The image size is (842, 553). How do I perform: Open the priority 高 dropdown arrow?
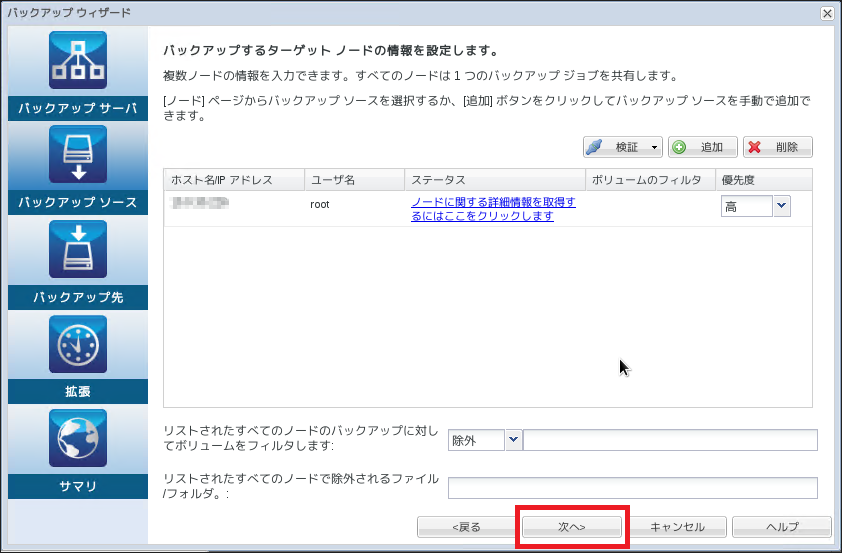[x=782, y=206]
